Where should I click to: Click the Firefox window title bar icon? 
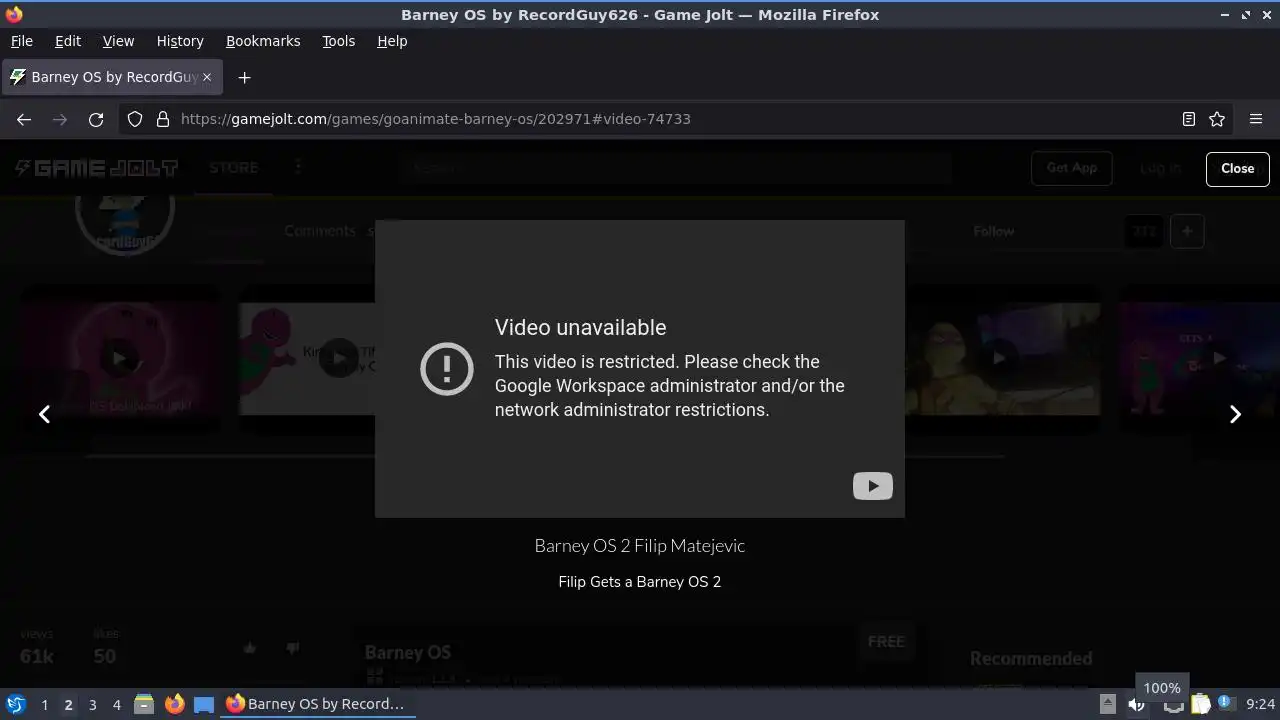pyautogui.click(x=14, y=14)
